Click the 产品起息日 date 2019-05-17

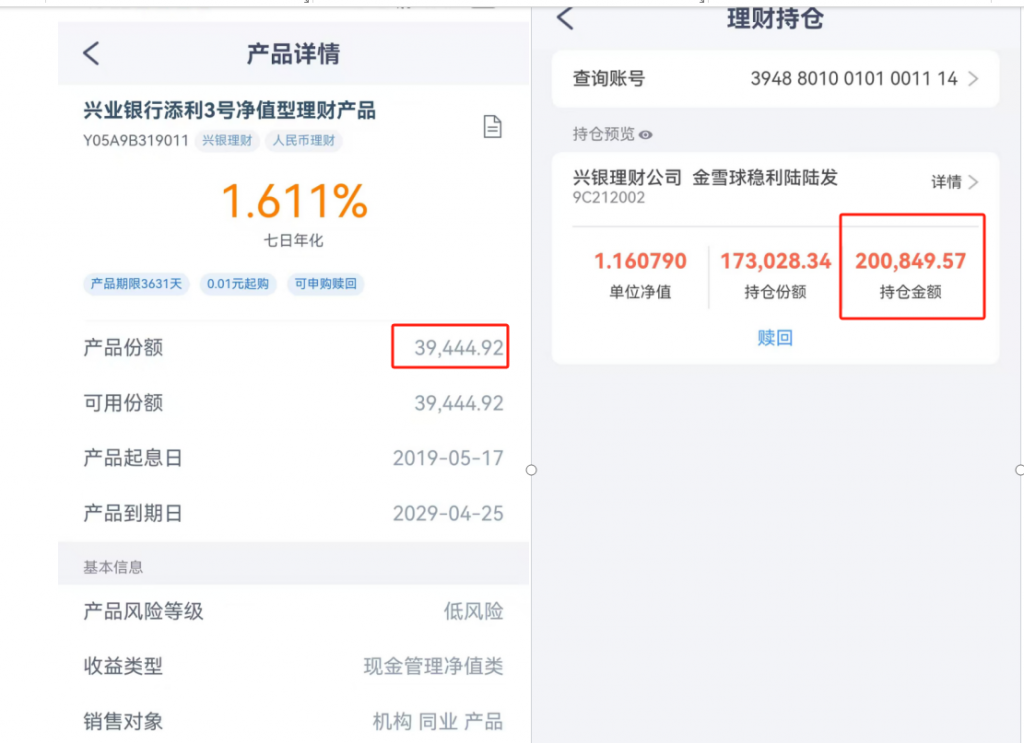pyautogui.click(x=448, y=458)
